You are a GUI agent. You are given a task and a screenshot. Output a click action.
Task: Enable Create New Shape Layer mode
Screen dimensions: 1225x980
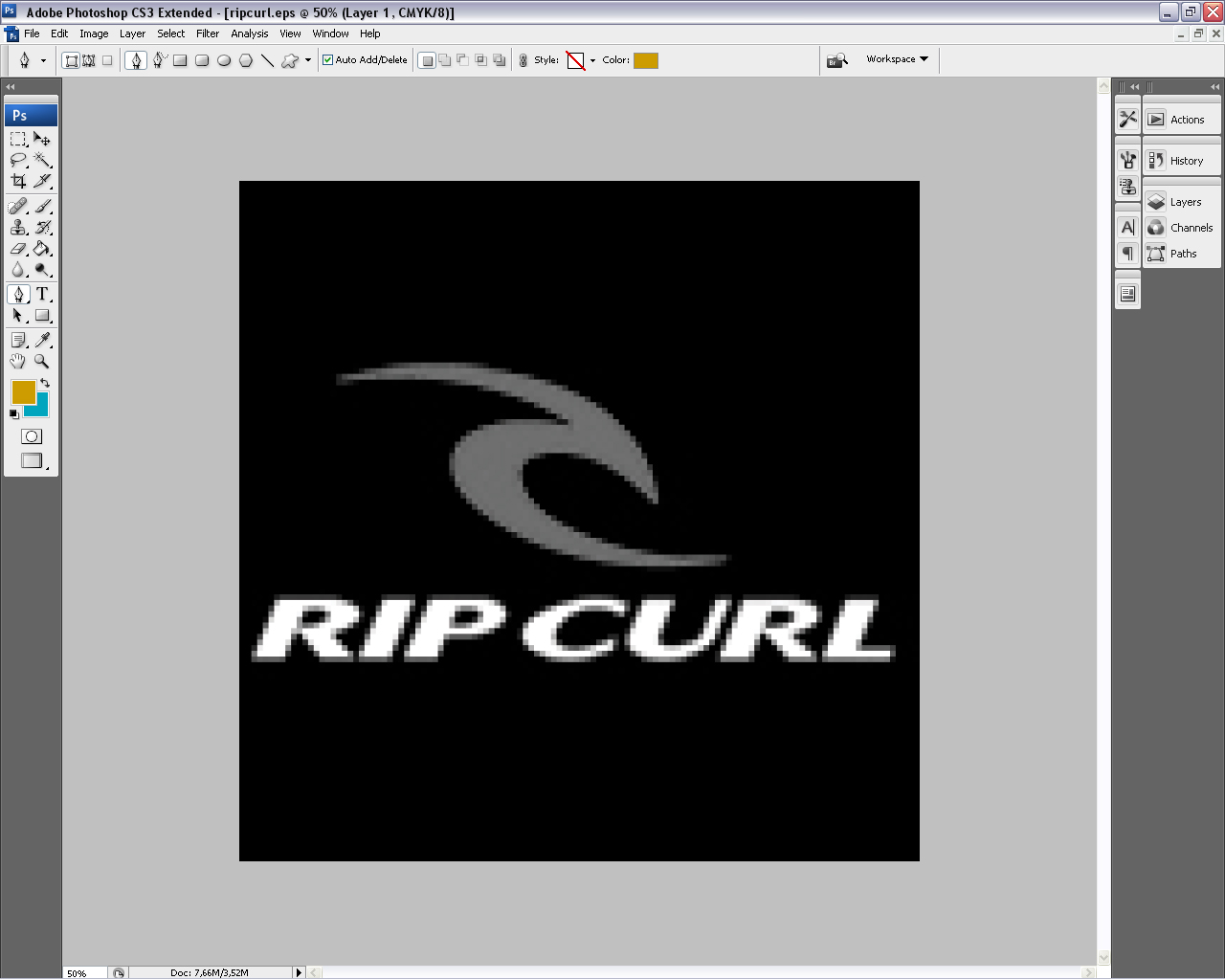(x=428, y=60)
